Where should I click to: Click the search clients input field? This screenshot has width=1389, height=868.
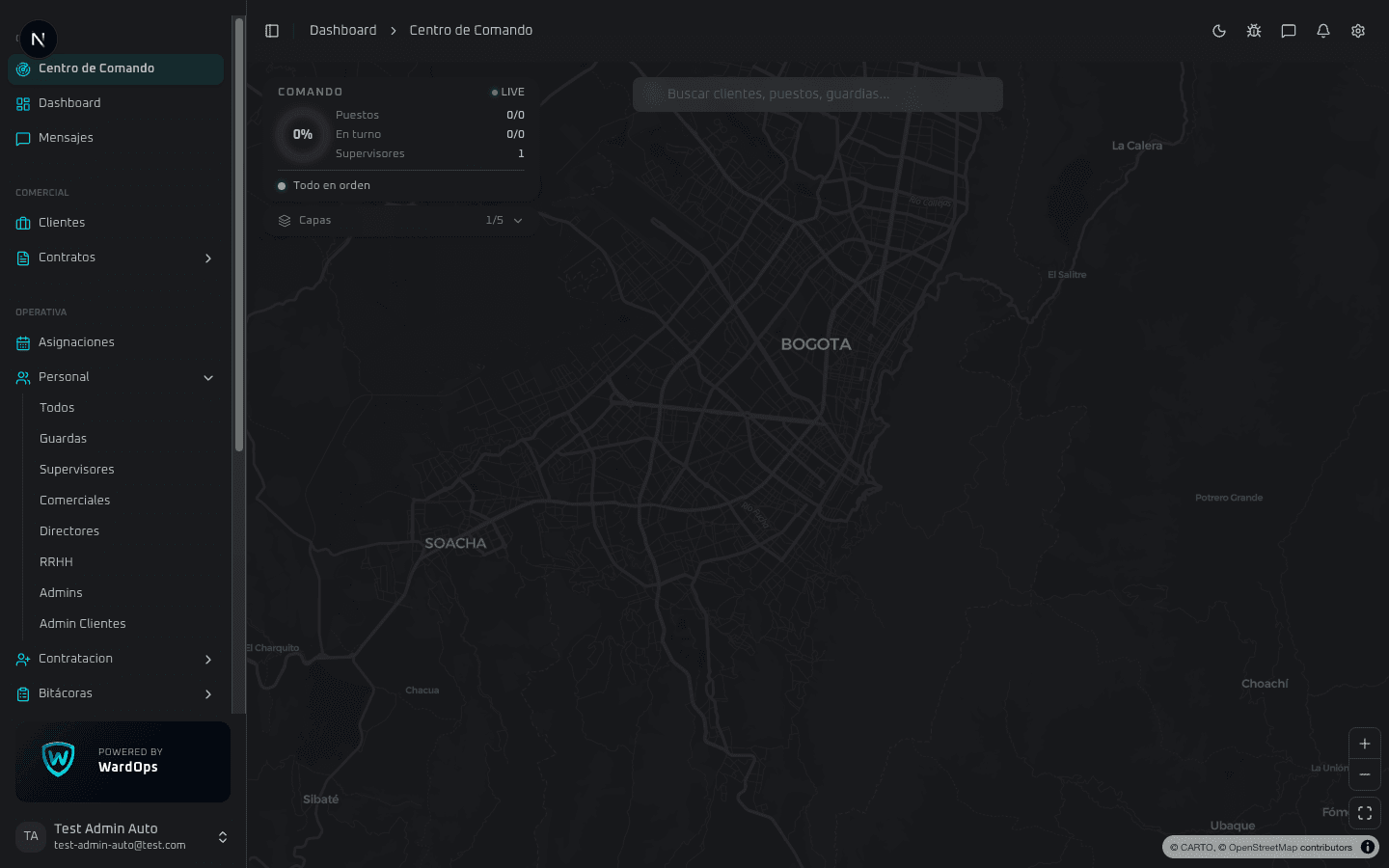(x=818, y=95)
